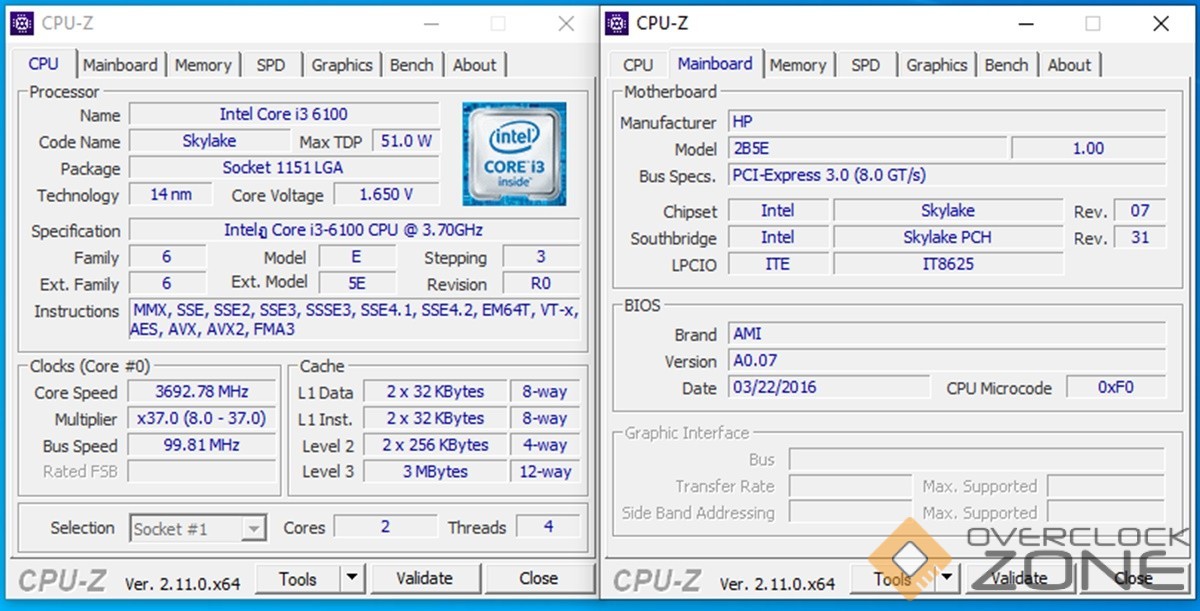Close left CPU-Z window with X

click(x=566, y=23)
